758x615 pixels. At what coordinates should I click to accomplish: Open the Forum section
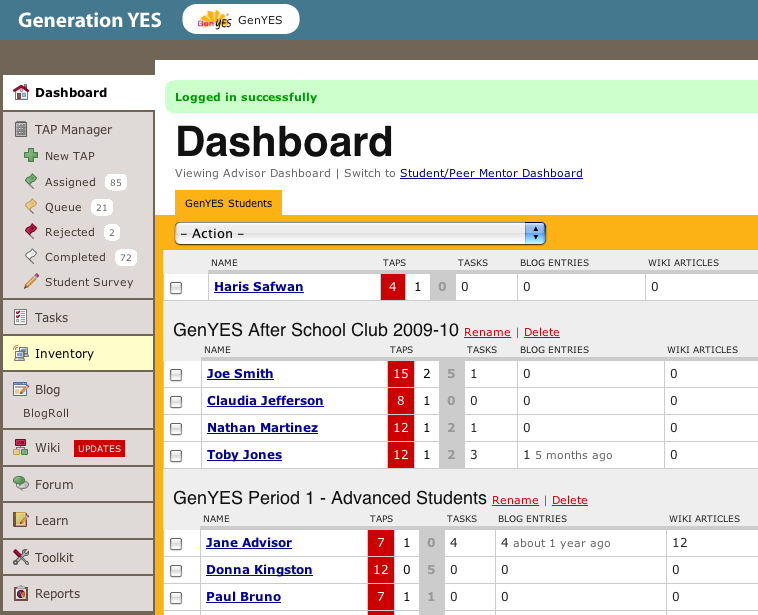(78, 484)
